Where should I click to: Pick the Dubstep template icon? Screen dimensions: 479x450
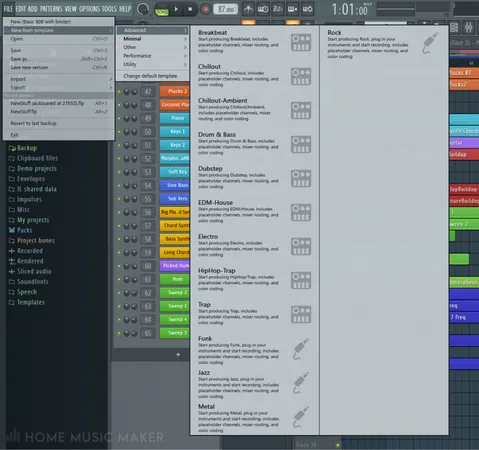(x=301, y=179)
